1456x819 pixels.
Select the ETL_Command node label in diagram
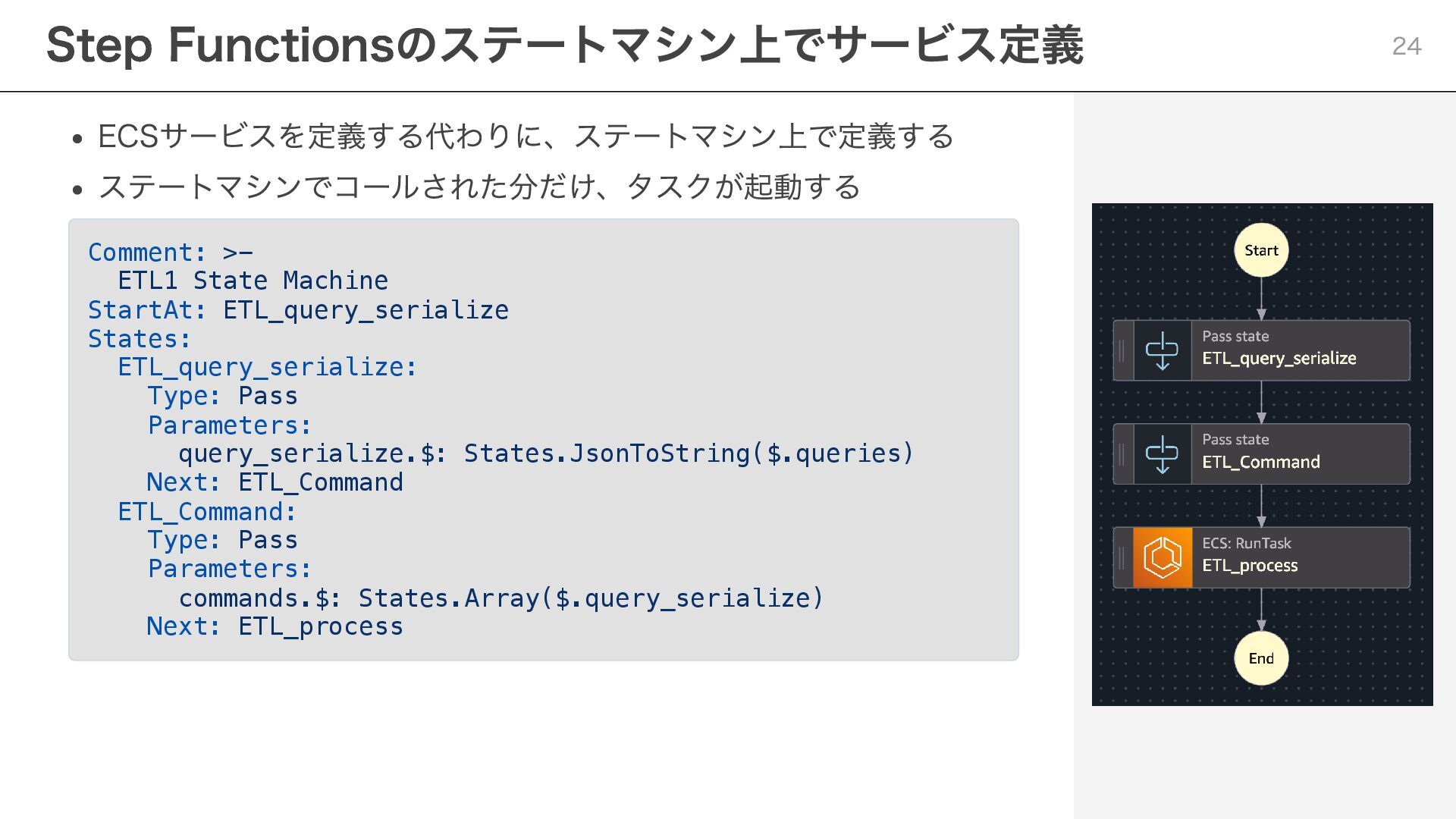point(1260,463)
